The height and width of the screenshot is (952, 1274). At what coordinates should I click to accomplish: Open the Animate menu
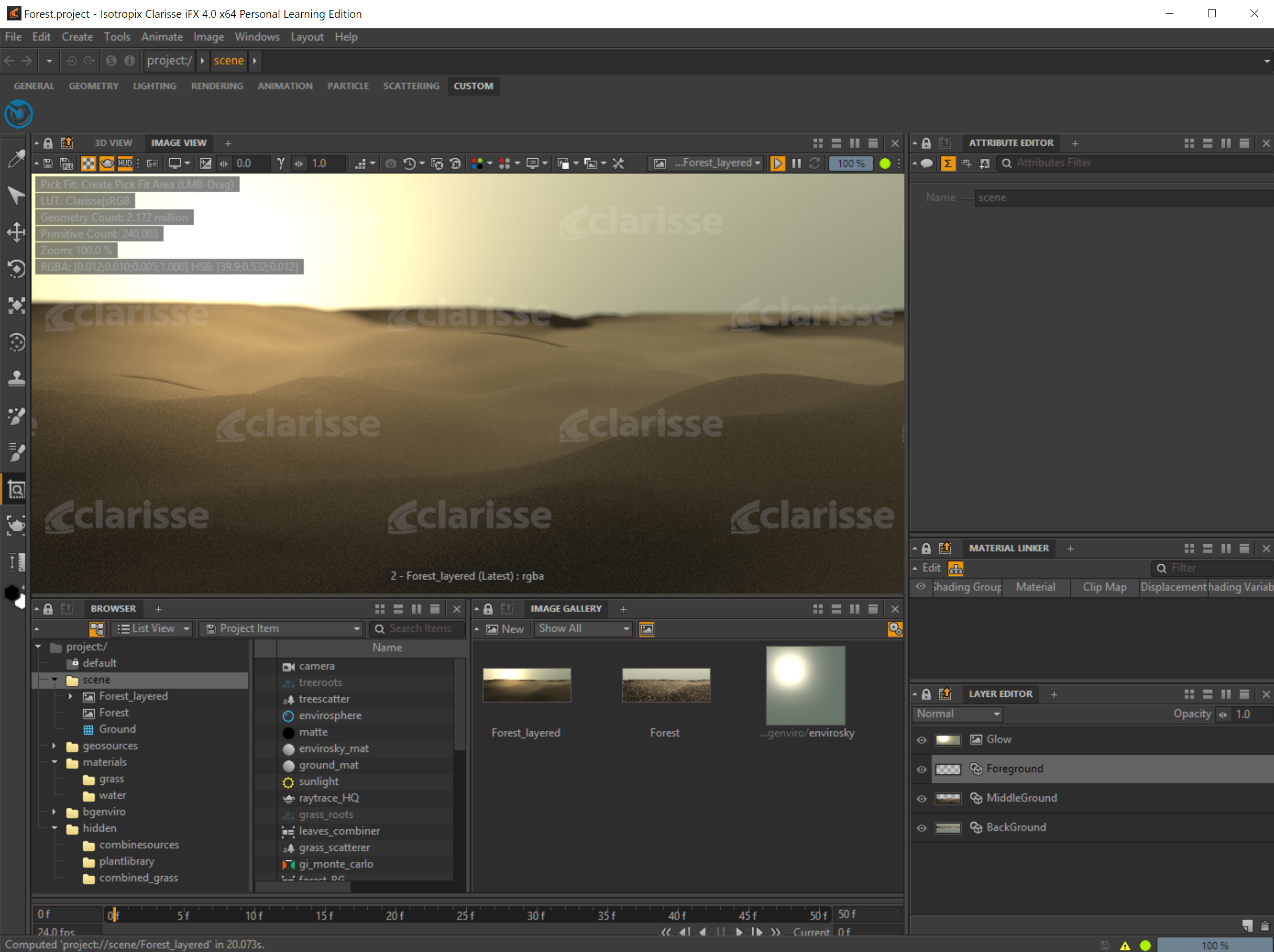click(x=162, y=37)
